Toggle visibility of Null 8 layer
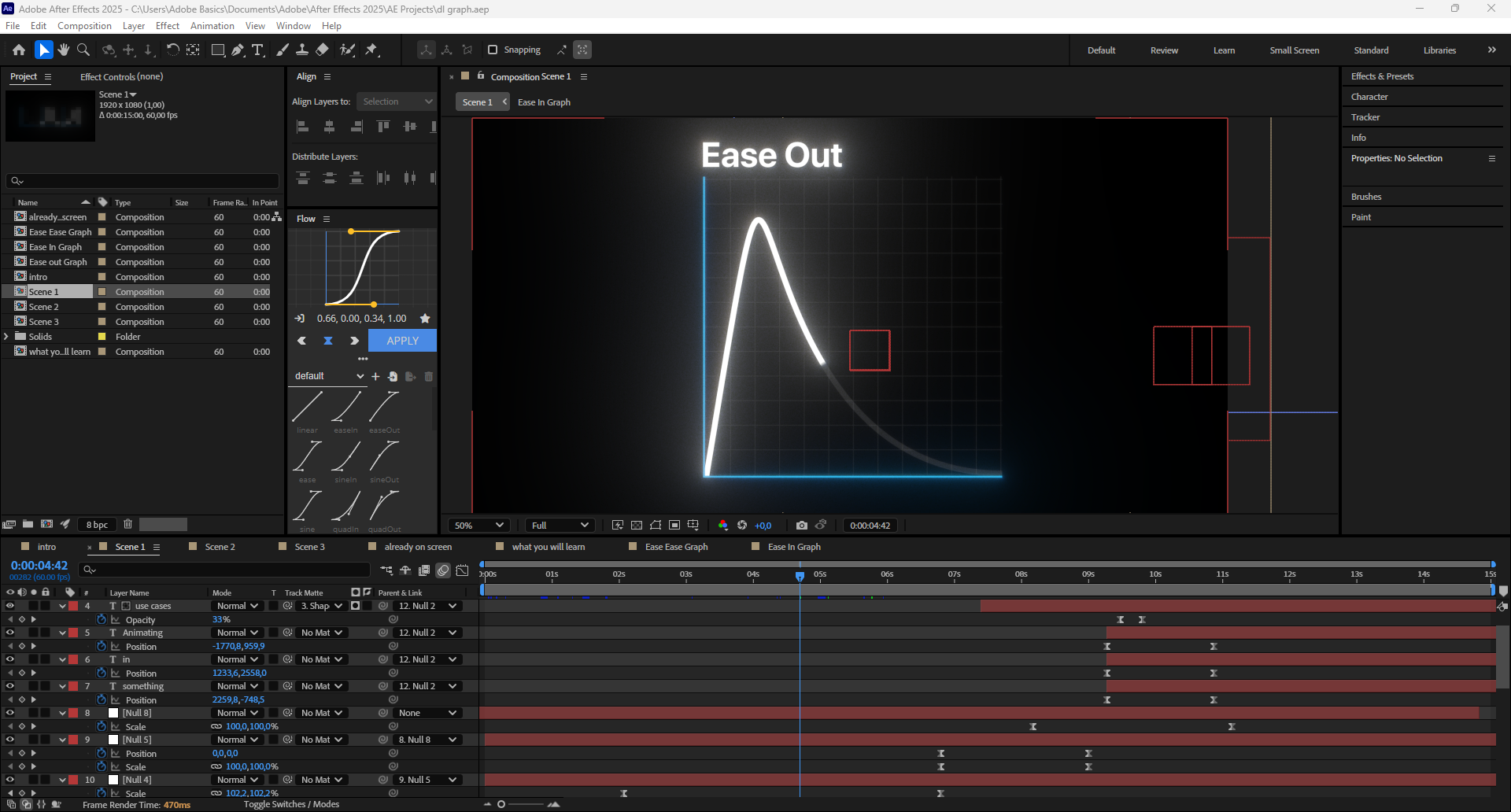 10,713
